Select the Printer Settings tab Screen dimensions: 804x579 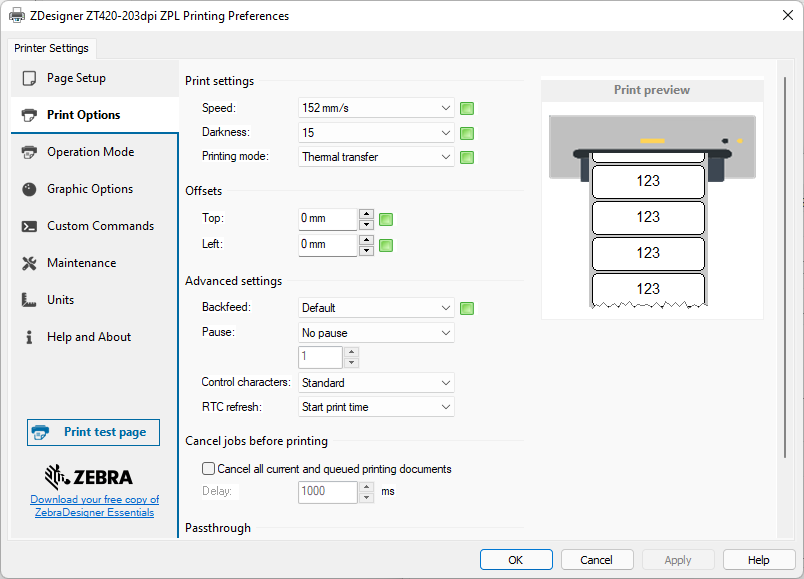point(51,48)
